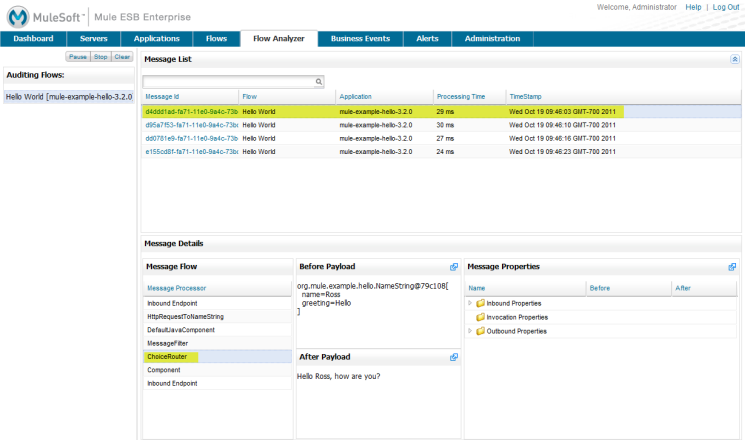Pop out the Before Payload panel
This screenshot has height=440, width=745.
(x=453, y=267)
